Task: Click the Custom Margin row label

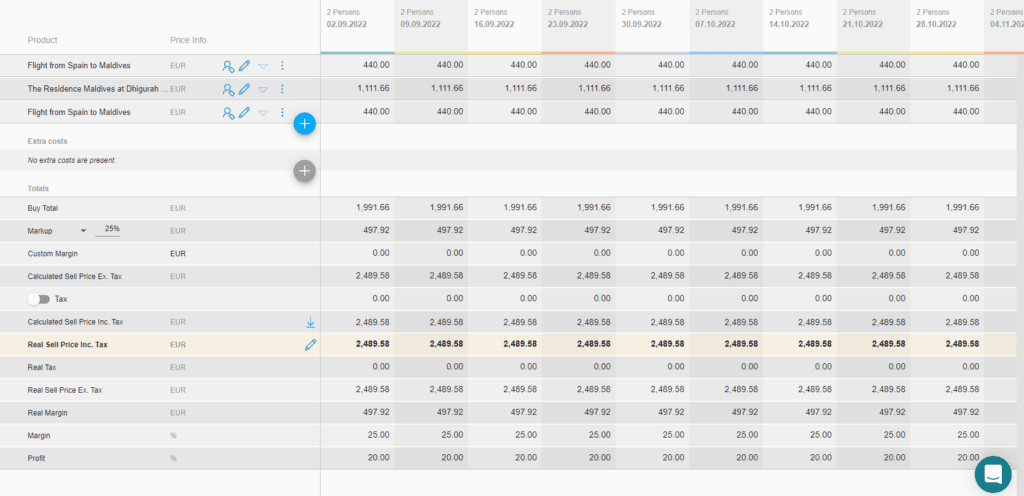Action: pos(52,253)
